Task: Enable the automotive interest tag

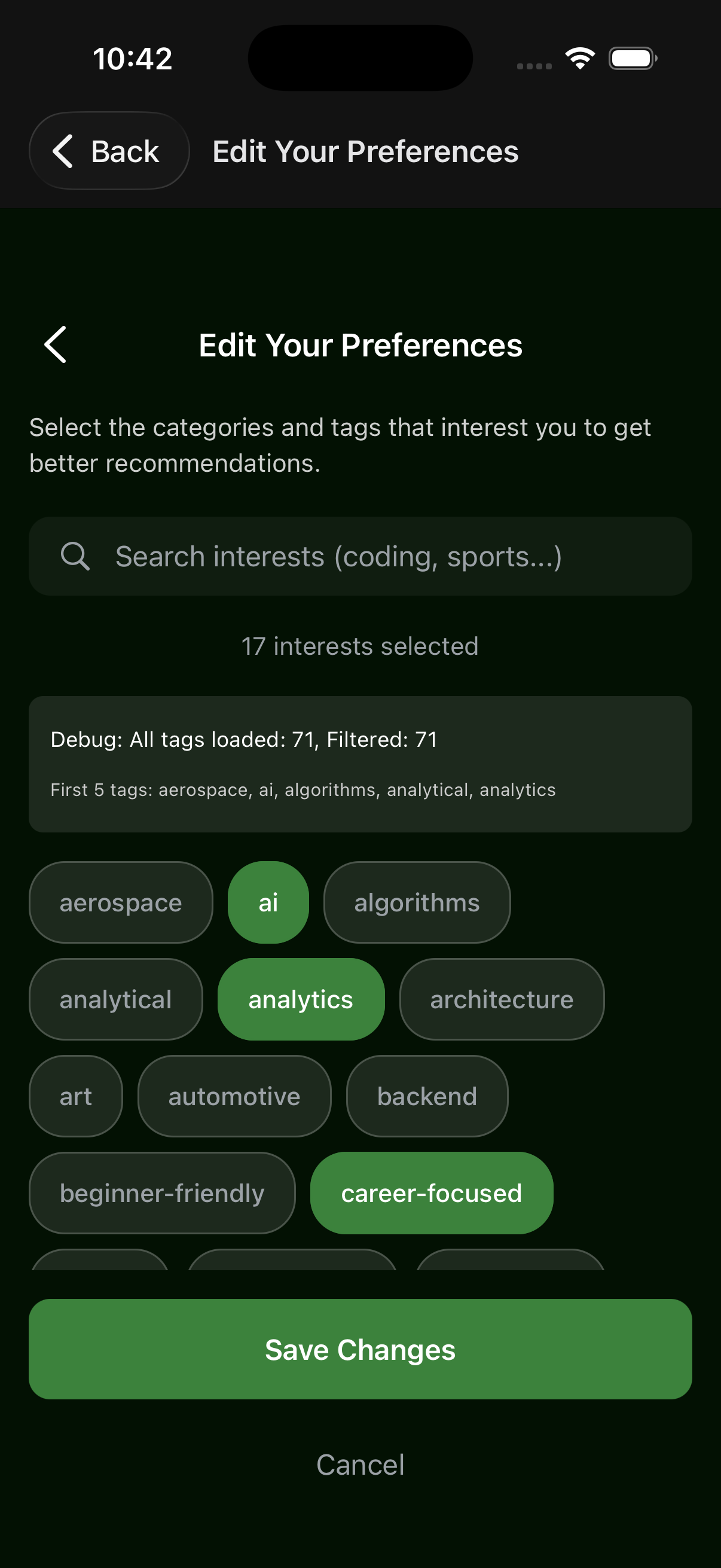Action: click(x=234, y=1096)
